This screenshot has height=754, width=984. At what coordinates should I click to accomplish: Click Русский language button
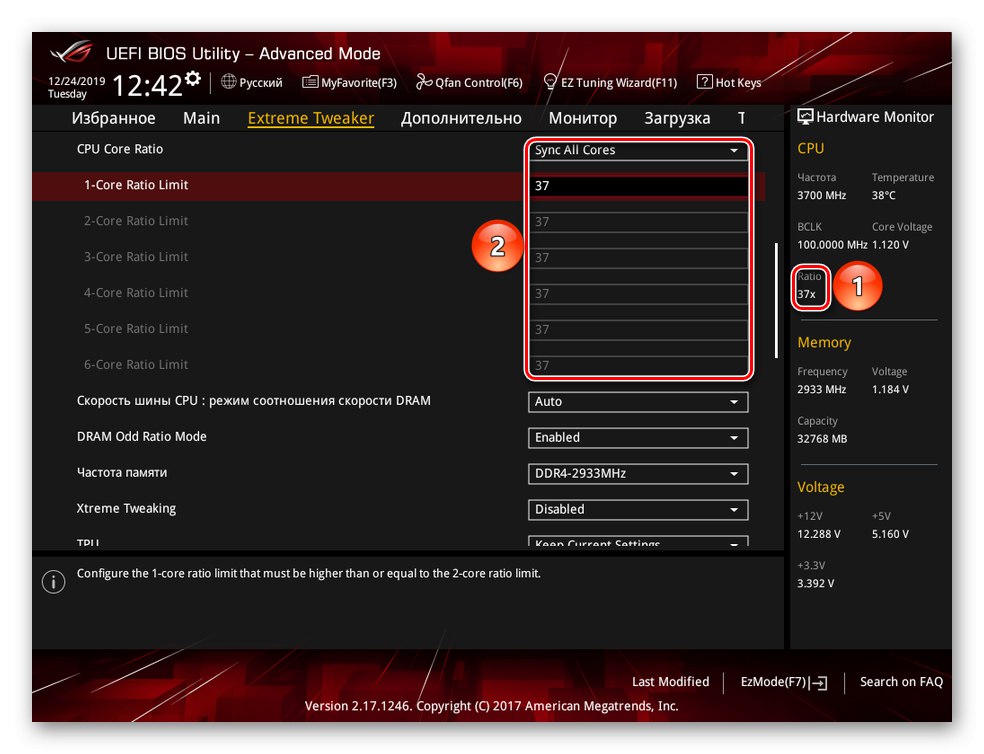[x=252, y=82]
